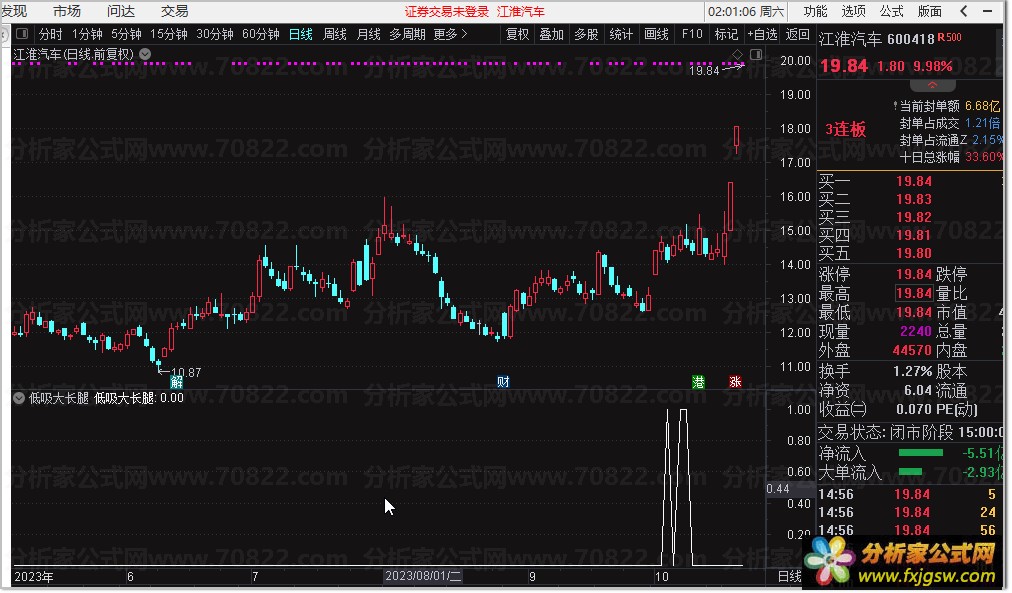1012x593 pixels.
Task: Toggle the panel icon left of 分时
Action: pos(22,34)
